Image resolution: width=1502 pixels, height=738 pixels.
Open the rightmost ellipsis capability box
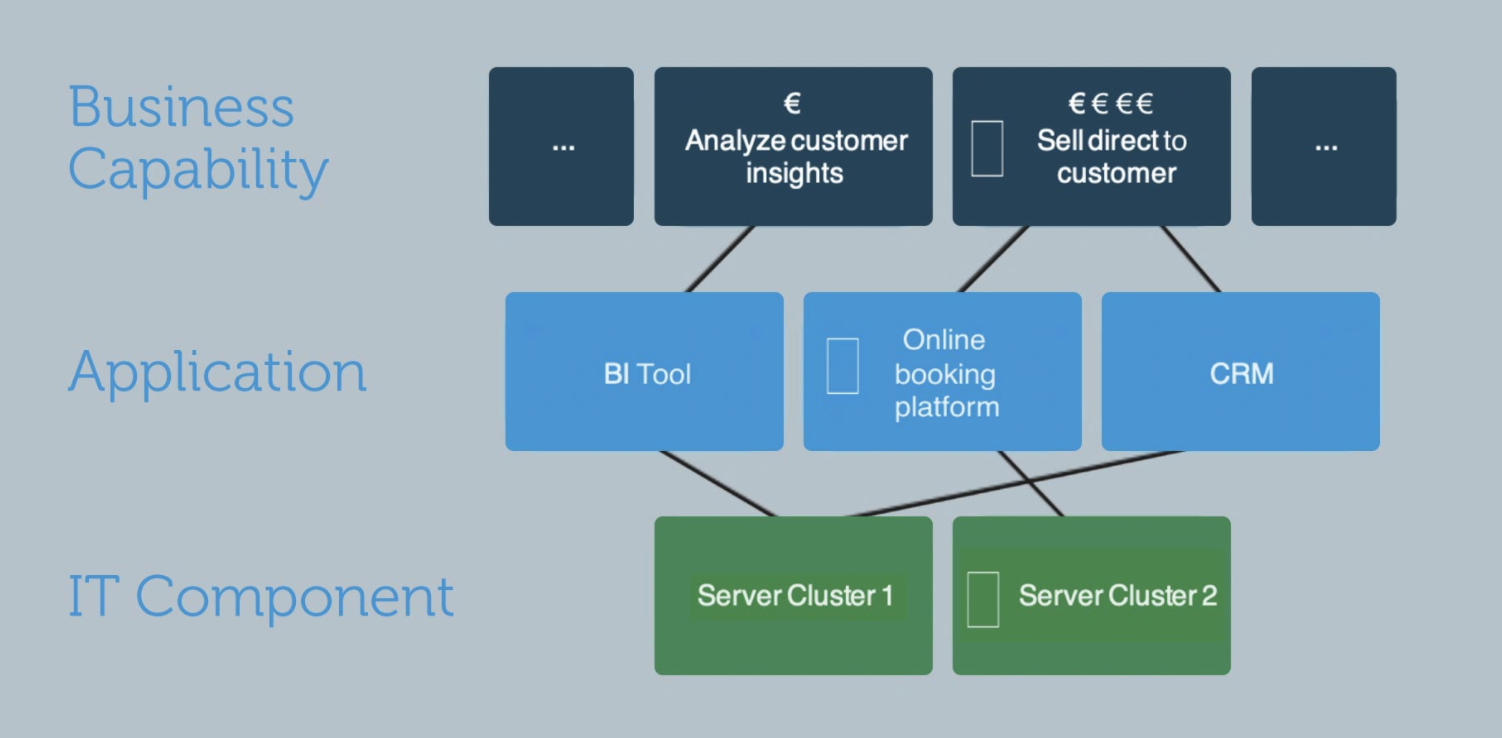pos(1323,146)
